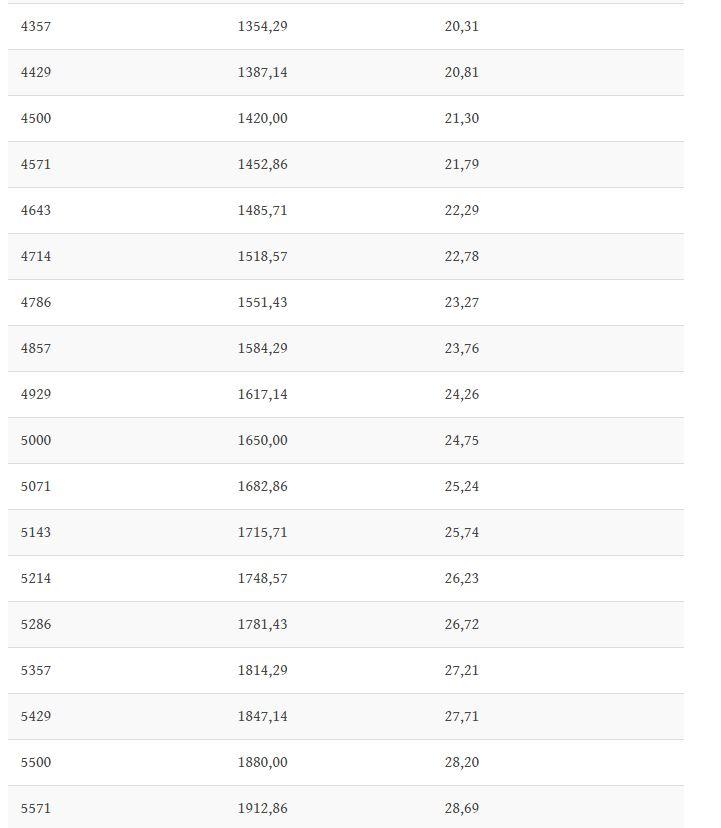The height and width of the screenshot is (828, 721).
Task: Click the 21,30 table cell
Action: pos(461,119)
